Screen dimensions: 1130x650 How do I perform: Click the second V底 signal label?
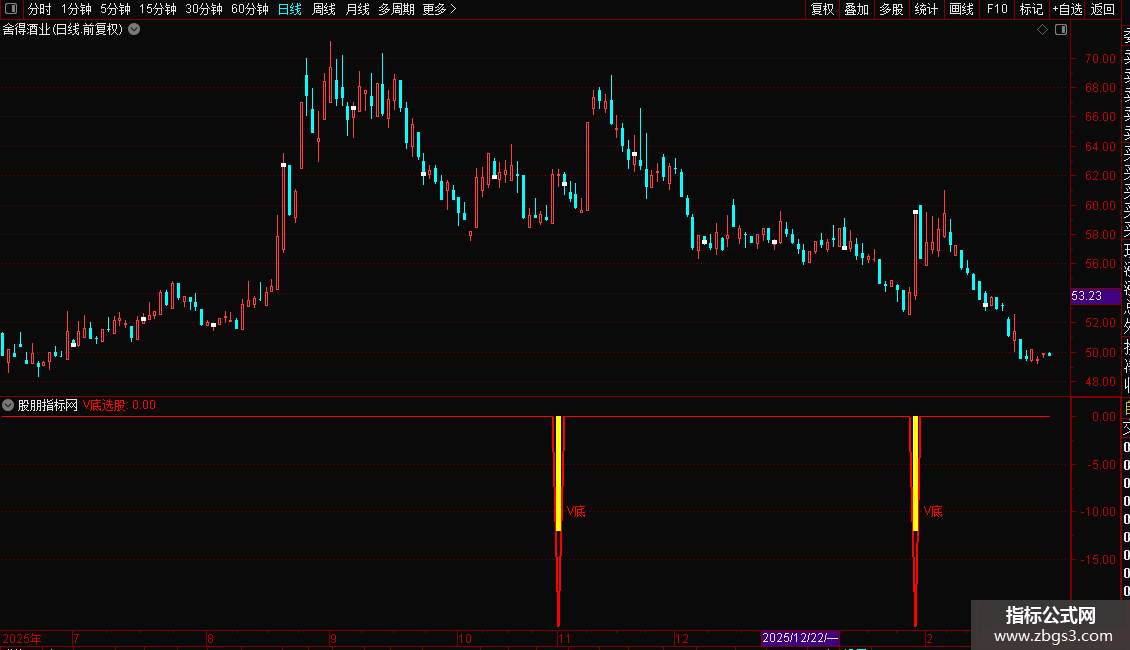[933, 512]
